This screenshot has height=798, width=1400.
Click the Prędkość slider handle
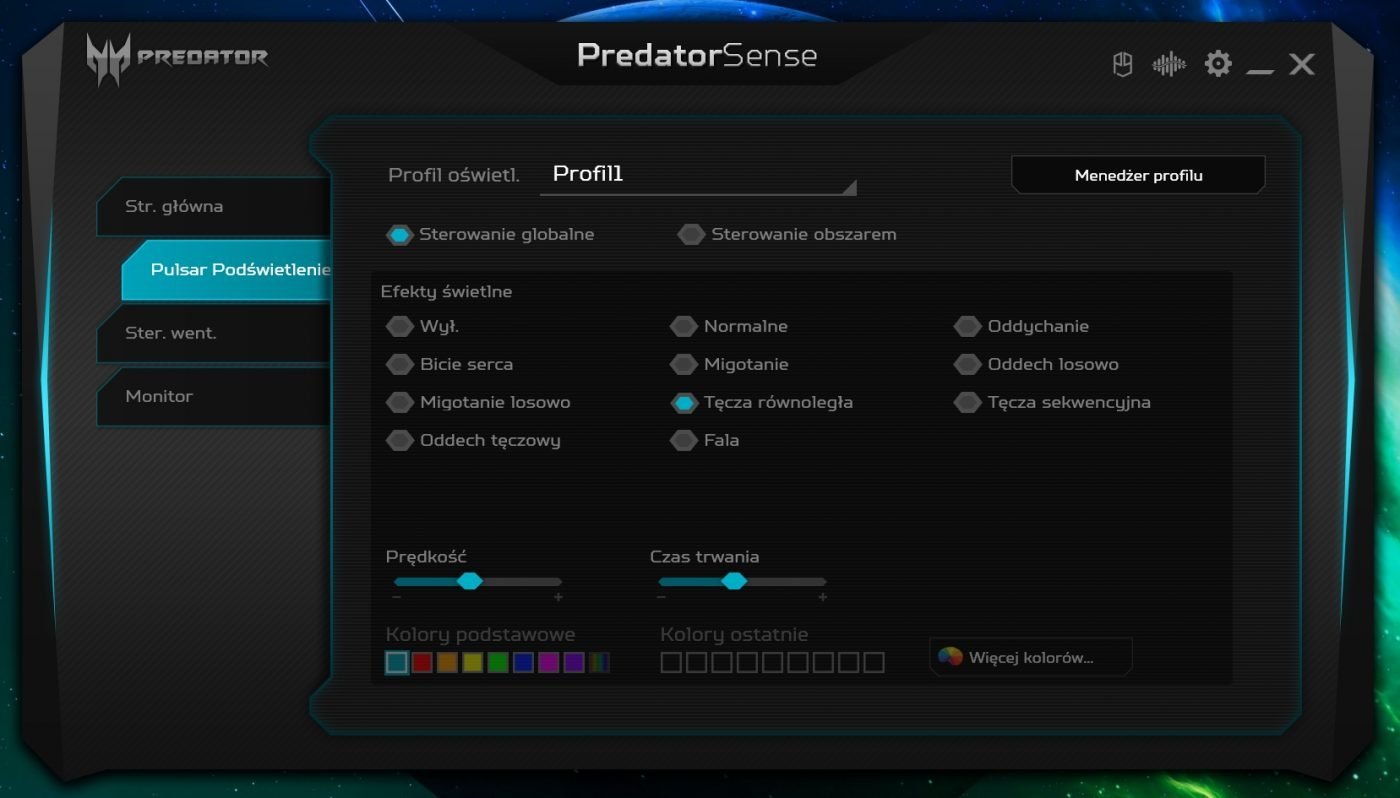[x=469, y=582]
